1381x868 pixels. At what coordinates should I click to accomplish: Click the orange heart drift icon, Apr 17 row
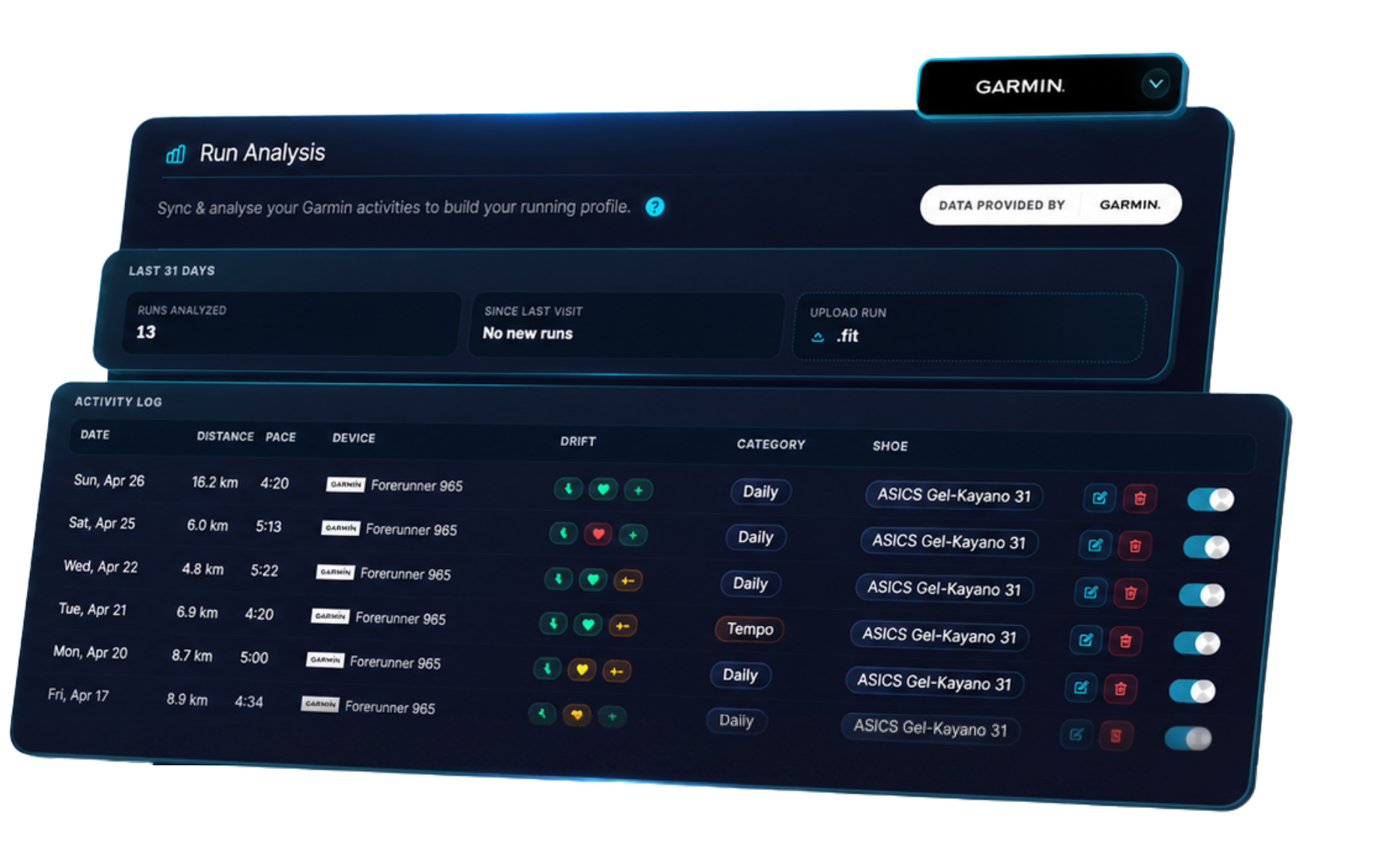click(577, 714)
